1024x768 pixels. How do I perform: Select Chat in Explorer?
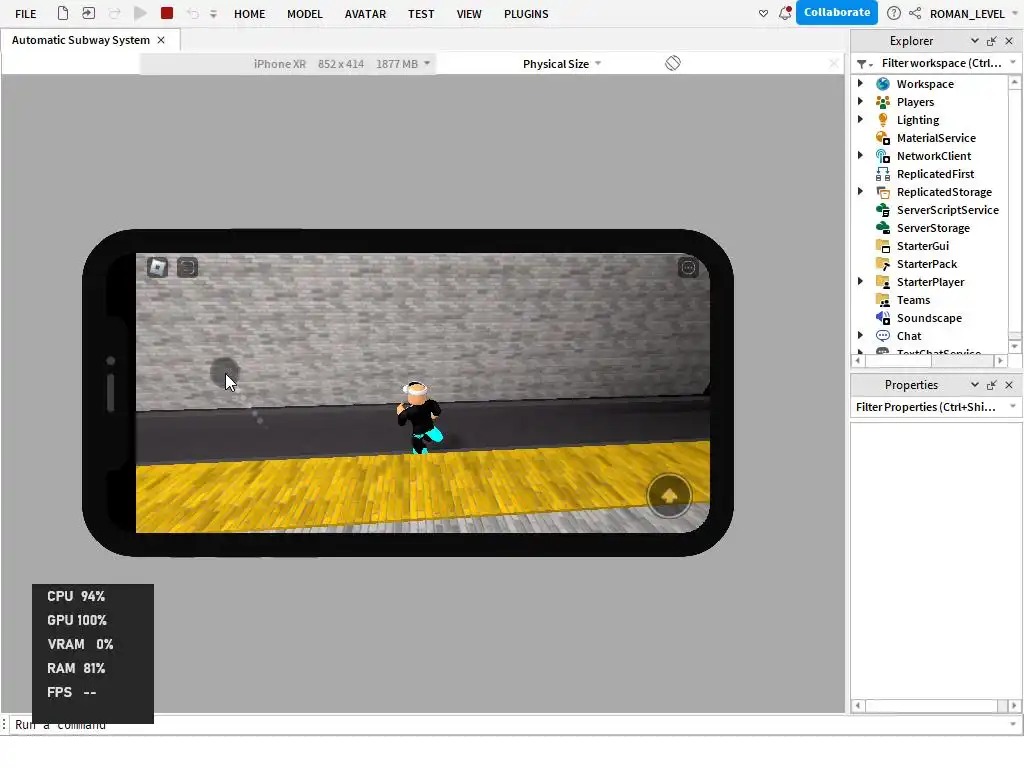[908, 336]
